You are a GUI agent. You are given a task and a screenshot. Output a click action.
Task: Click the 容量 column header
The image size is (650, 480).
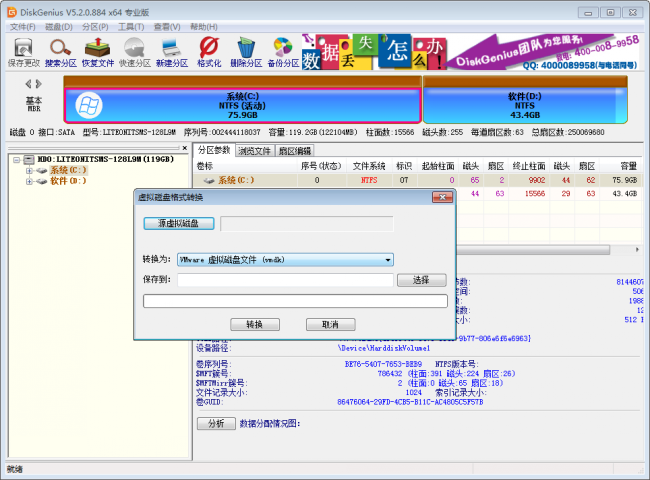tap(628, 166)
